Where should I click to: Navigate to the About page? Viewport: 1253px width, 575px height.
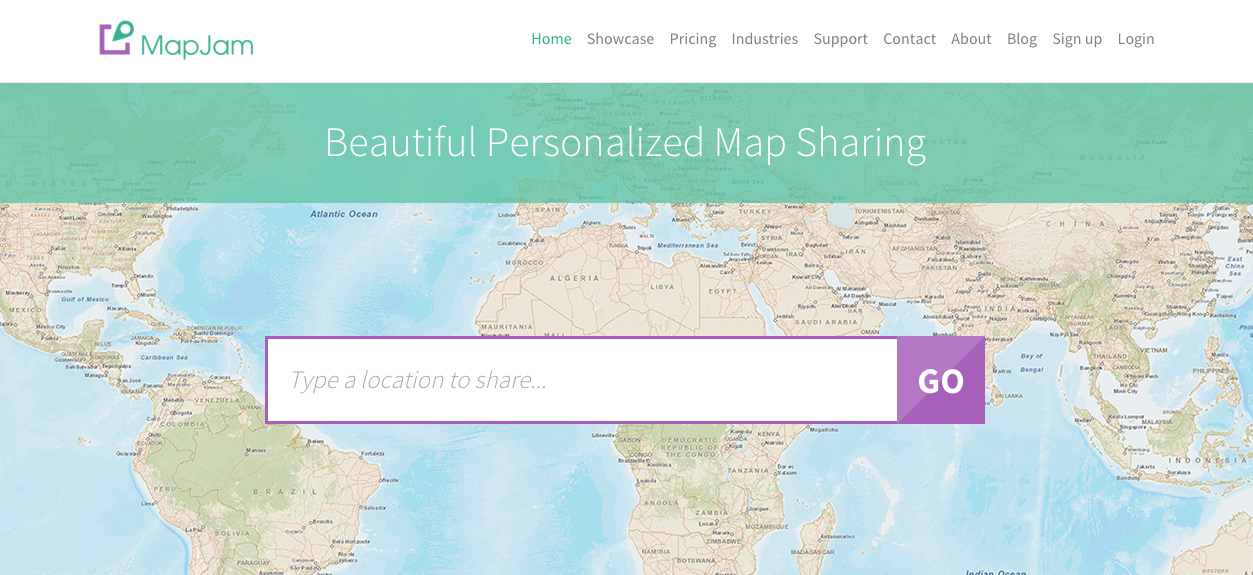click(x=971, y=39)
